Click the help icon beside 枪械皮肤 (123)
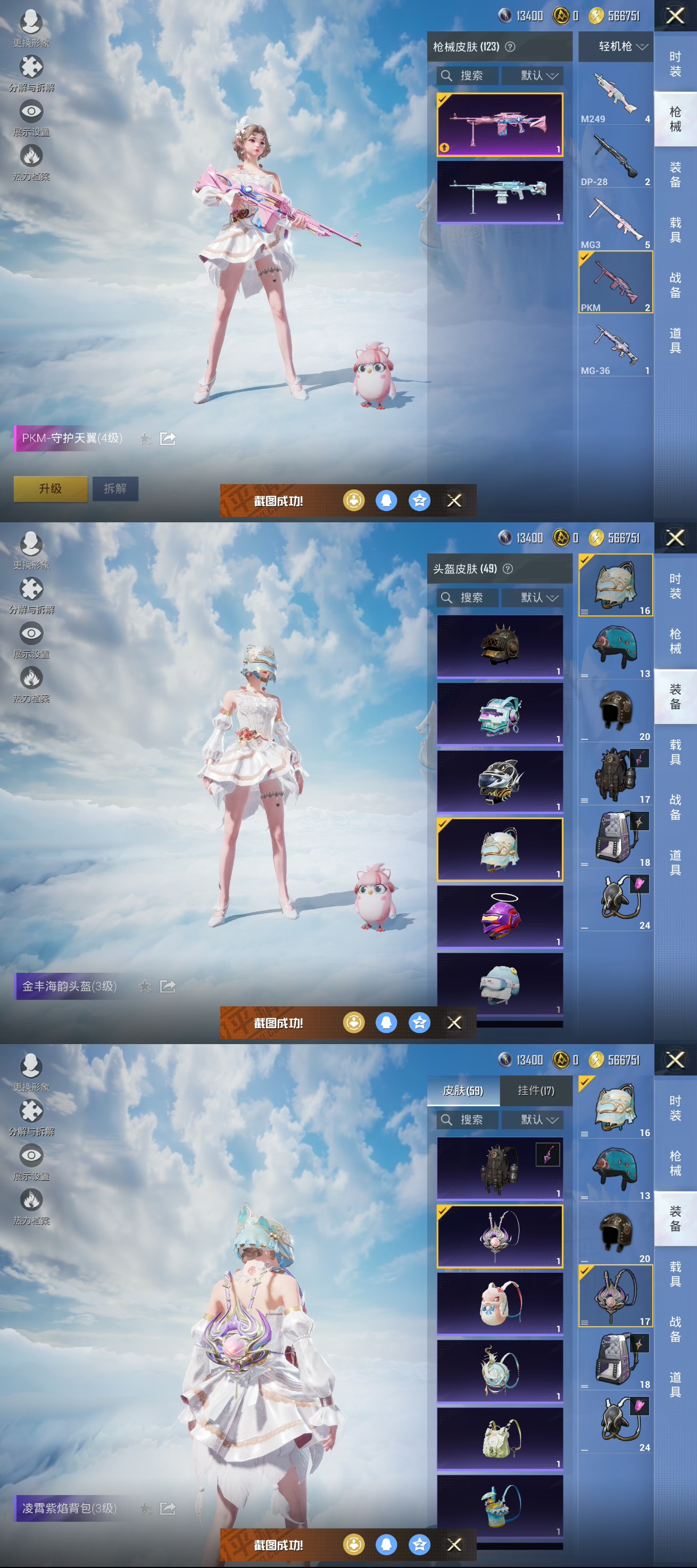This screenshot has height=1568, width=697. [510, 46]
